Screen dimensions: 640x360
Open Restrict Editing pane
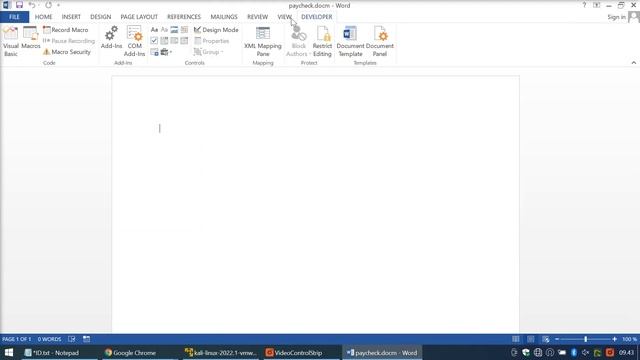point(322,41)
